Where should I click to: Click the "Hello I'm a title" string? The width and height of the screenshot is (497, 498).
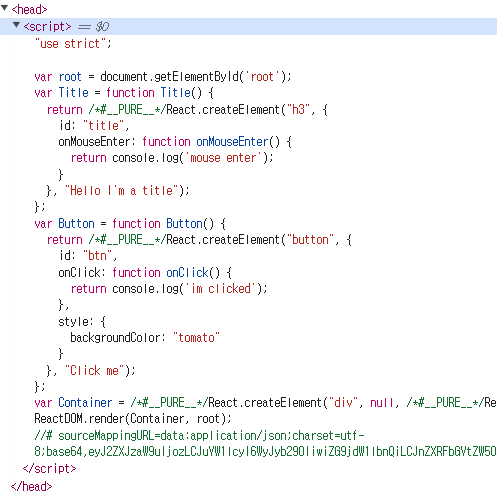123,191
